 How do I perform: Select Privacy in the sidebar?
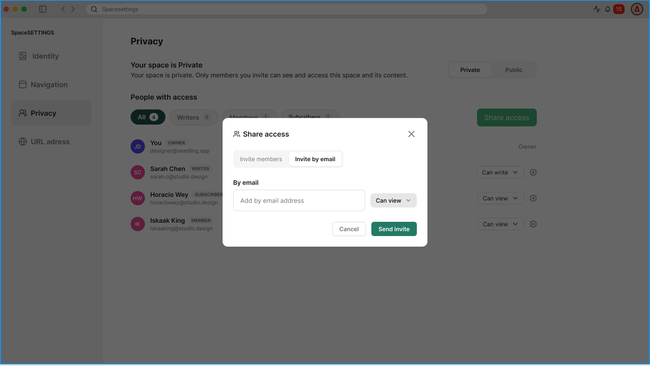tap(51, 113)
